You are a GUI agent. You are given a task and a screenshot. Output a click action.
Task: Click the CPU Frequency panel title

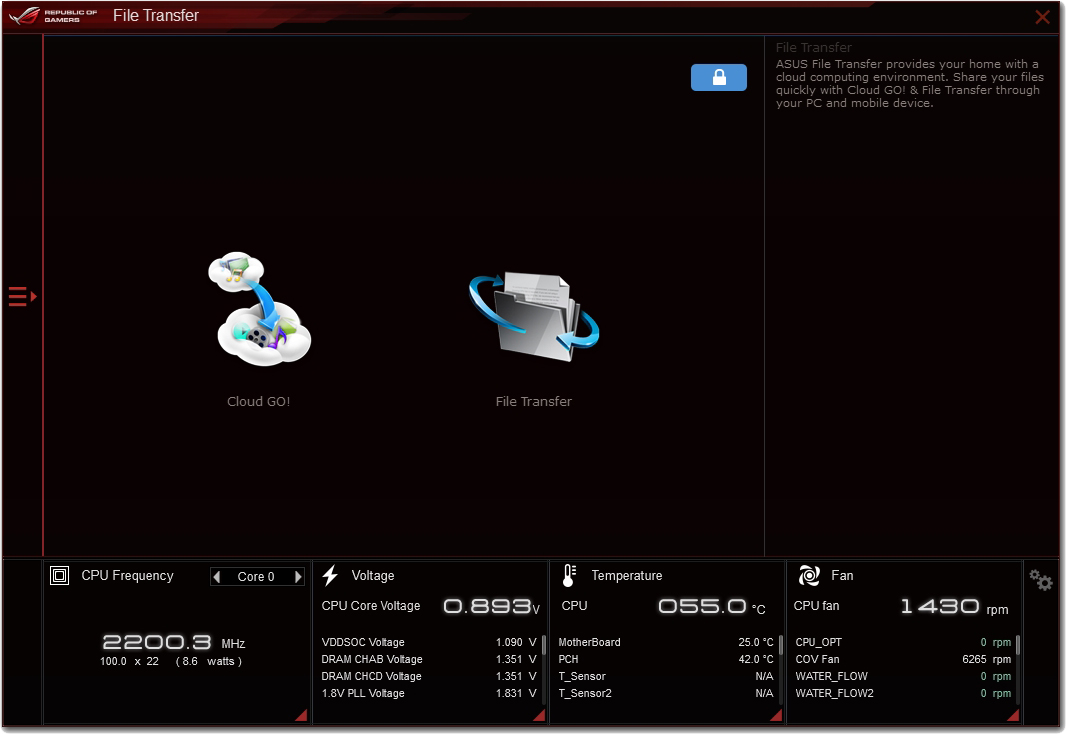127,576
